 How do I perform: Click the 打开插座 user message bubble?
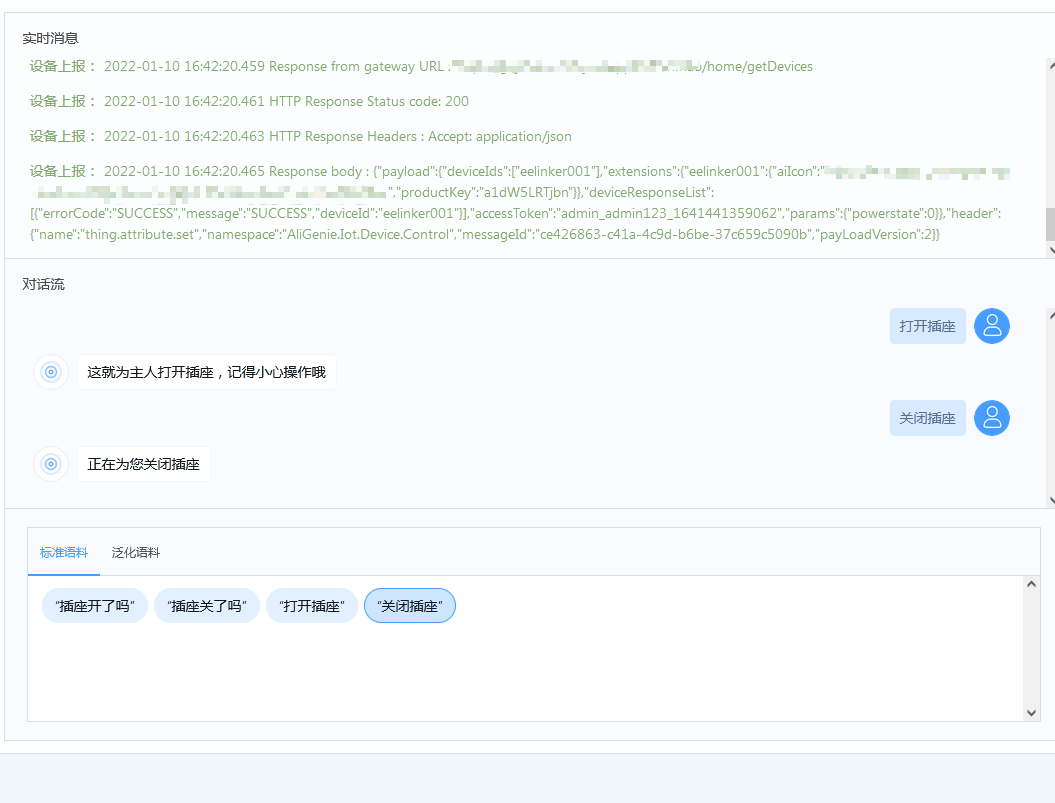coord(927,326)
